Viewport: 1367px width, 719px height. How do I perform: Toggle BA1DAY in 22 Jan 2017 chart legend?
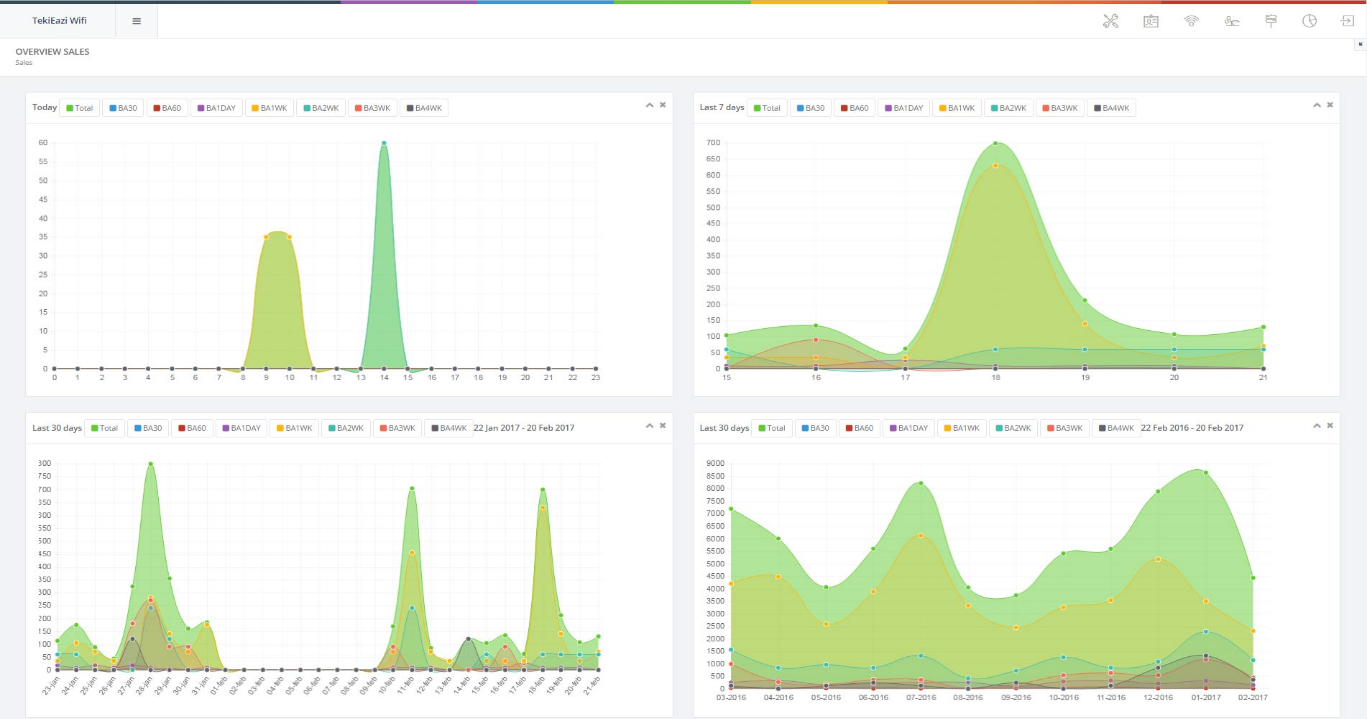[x=241, y=428]
